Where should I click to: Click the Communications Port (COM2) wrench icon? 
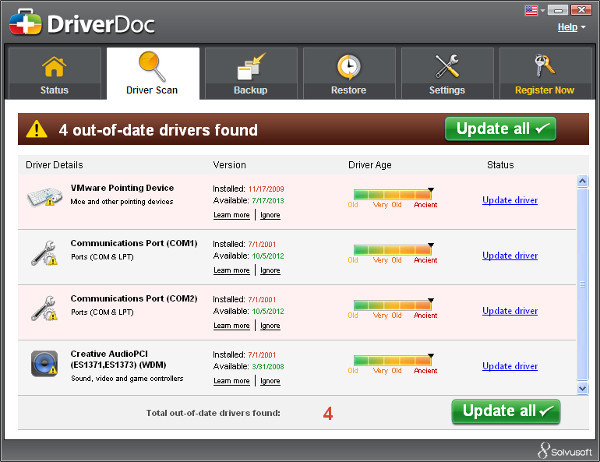44,309
